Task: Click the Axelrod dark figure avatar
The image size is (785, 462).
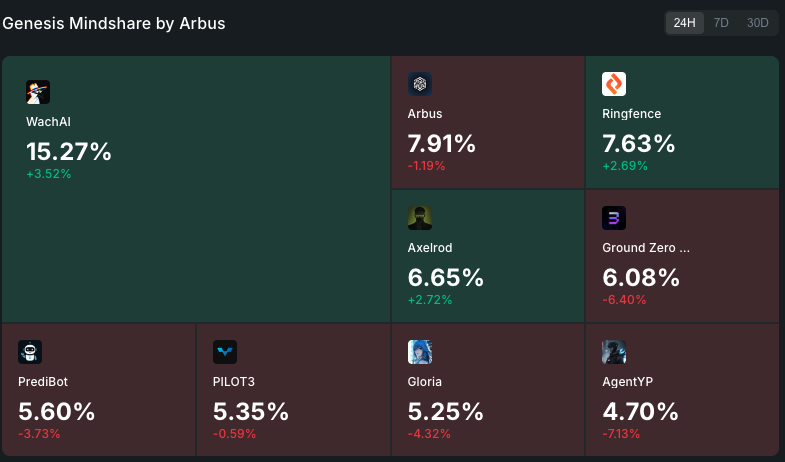Action: pos(420,218)
